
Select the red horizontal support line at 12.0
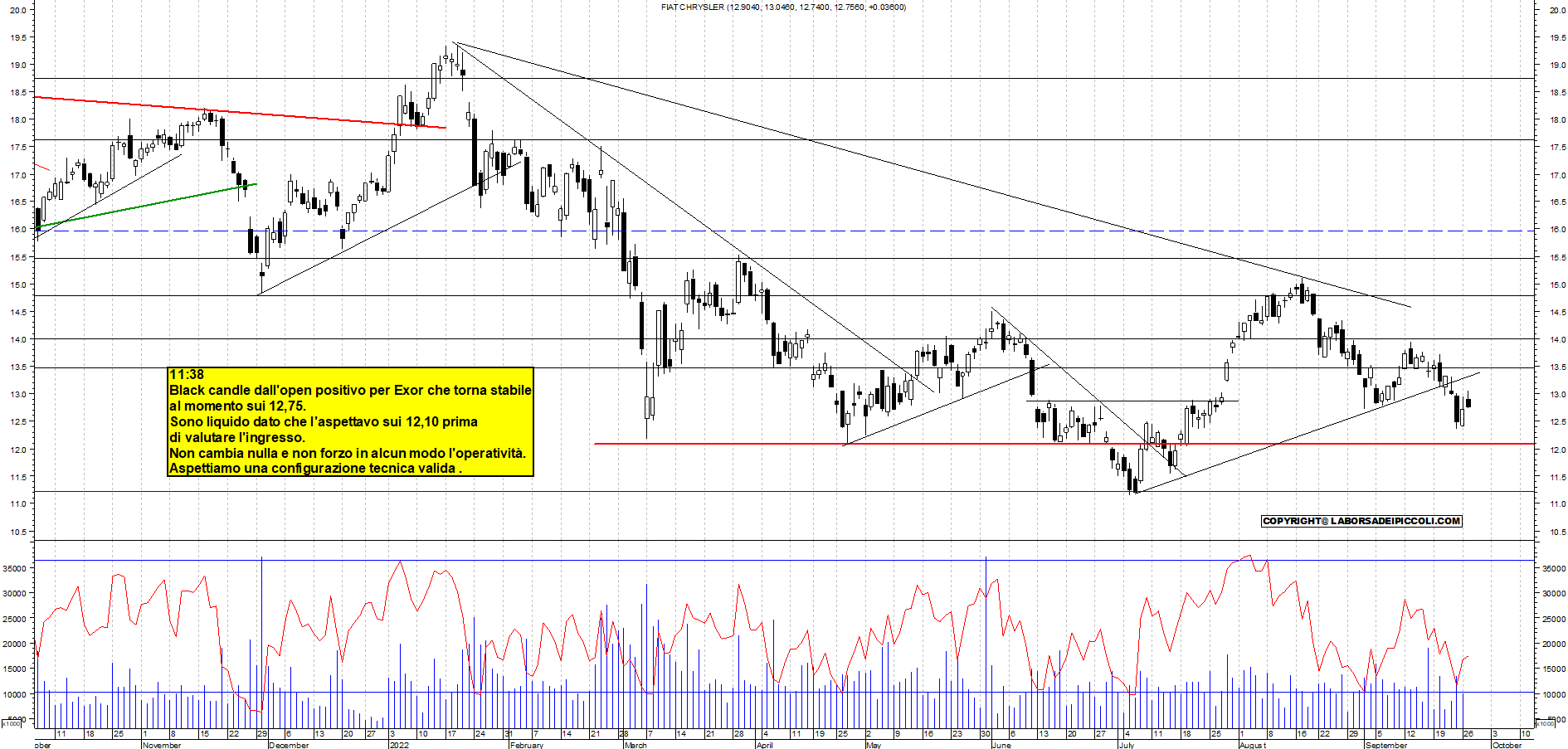tap(1064, 444)
